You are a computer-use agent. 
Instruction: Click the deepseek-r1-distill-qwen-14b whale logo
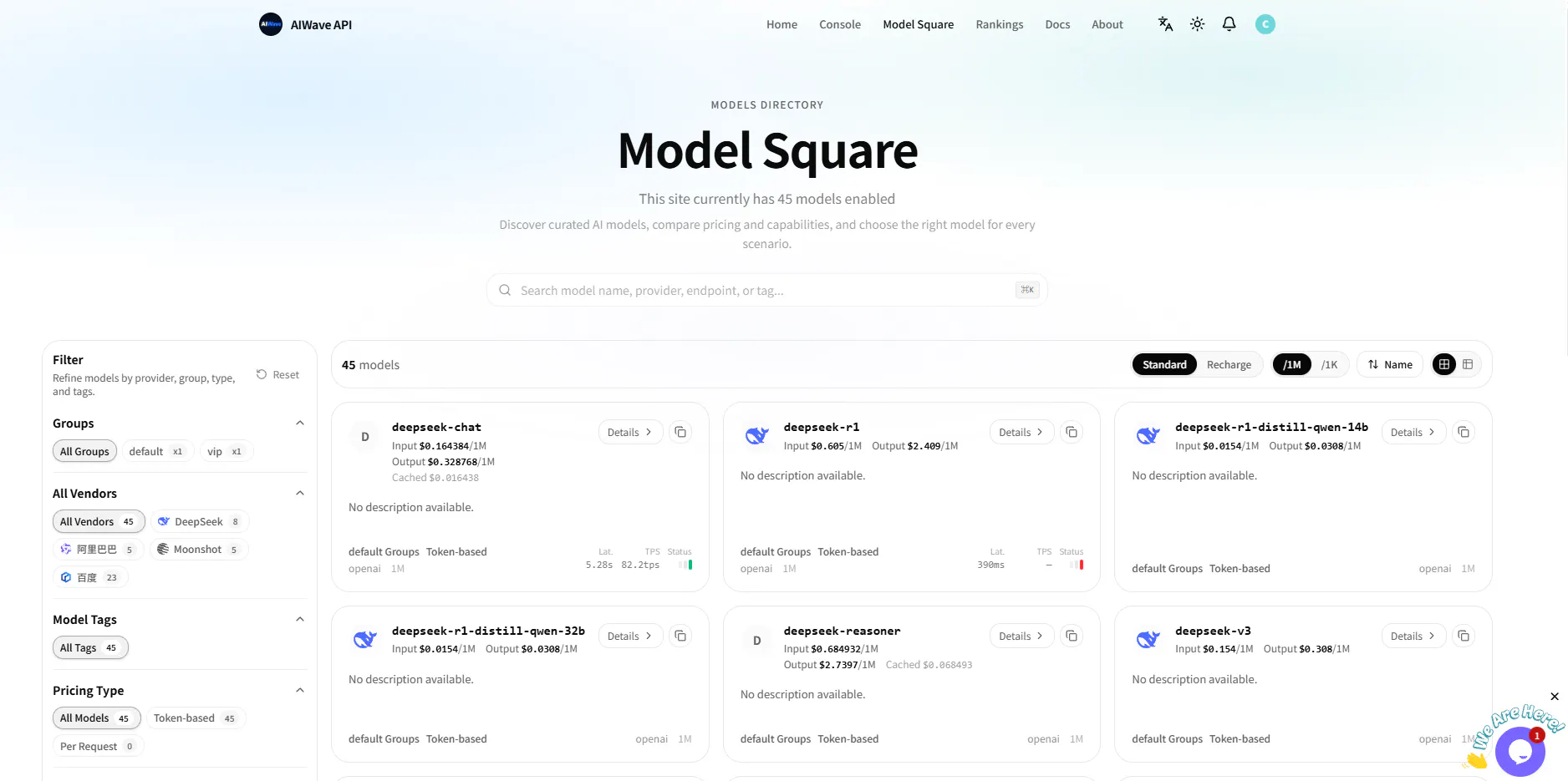pos(1148,435)
